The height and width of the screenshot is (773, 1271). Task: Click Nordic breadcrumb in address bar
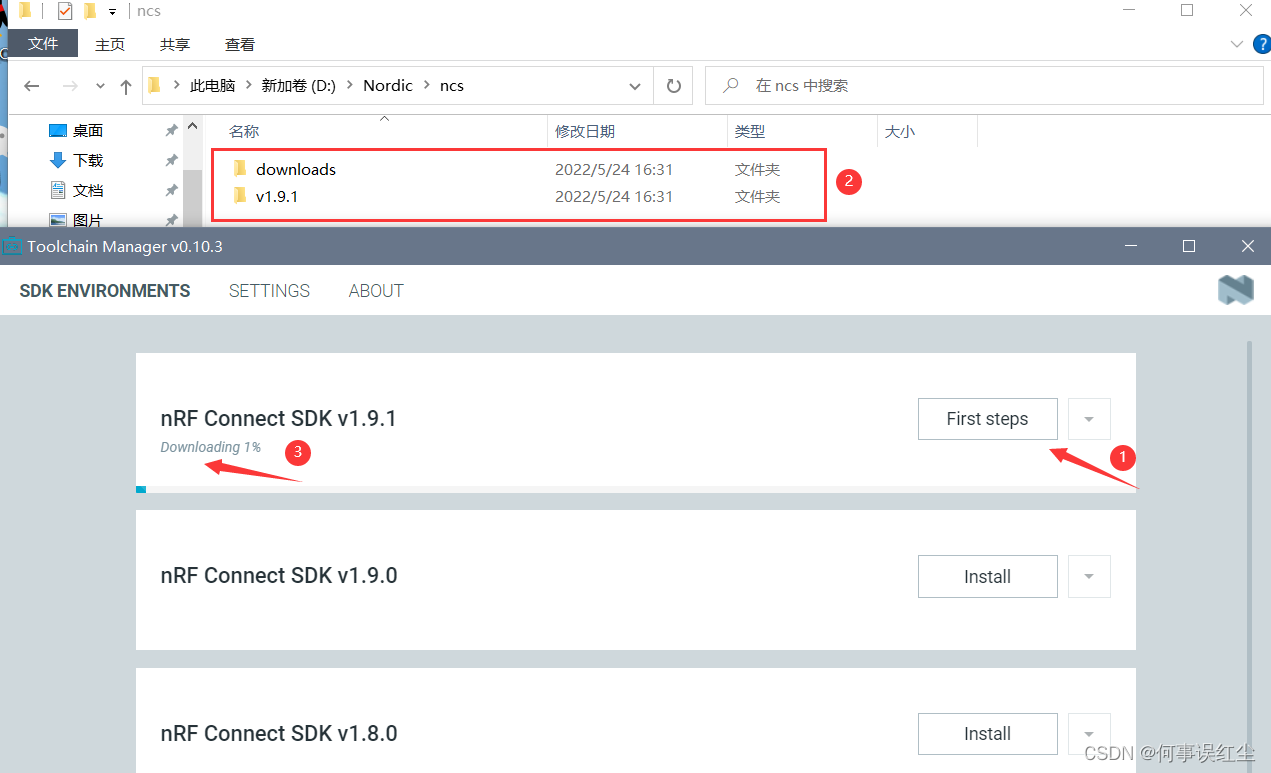388,86
